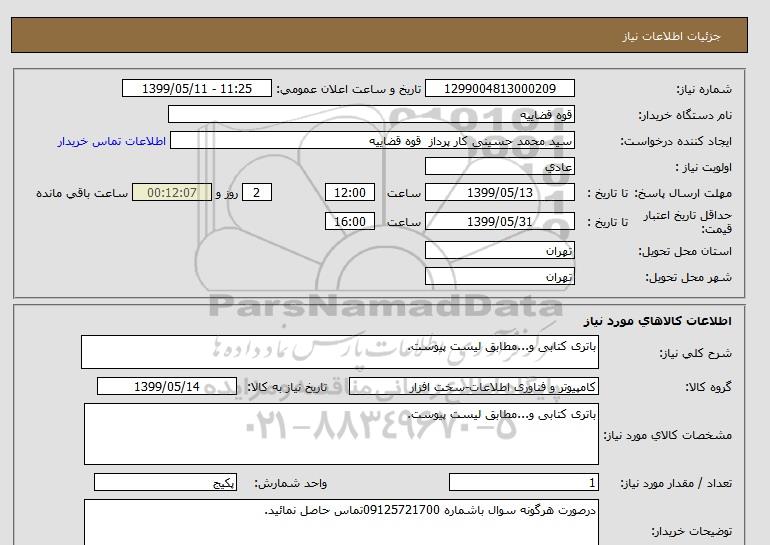Select the need number field 1299004813000209
Image resolution: width=770 pixels, height=545 pixels.
click(499, 88)
